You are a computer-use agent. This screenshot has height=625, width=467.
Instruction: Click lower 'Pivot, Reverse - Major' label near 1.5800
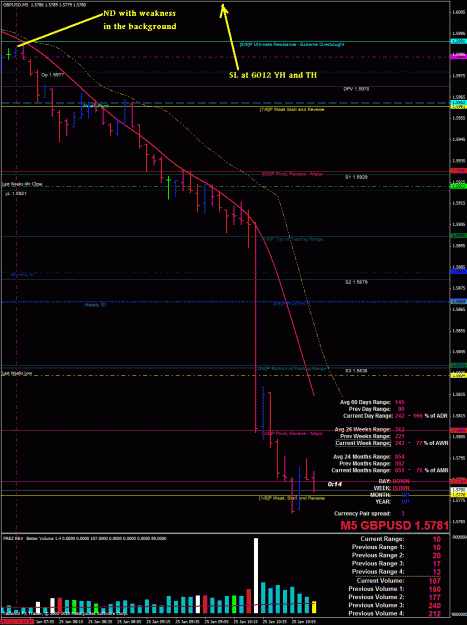pos(292,433)
